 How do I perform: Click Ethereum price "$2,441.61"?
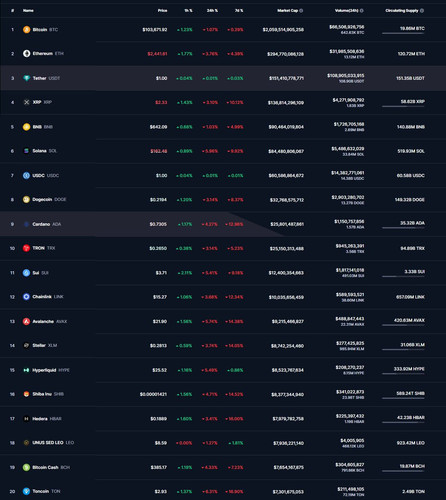click(x=157, y=54)
